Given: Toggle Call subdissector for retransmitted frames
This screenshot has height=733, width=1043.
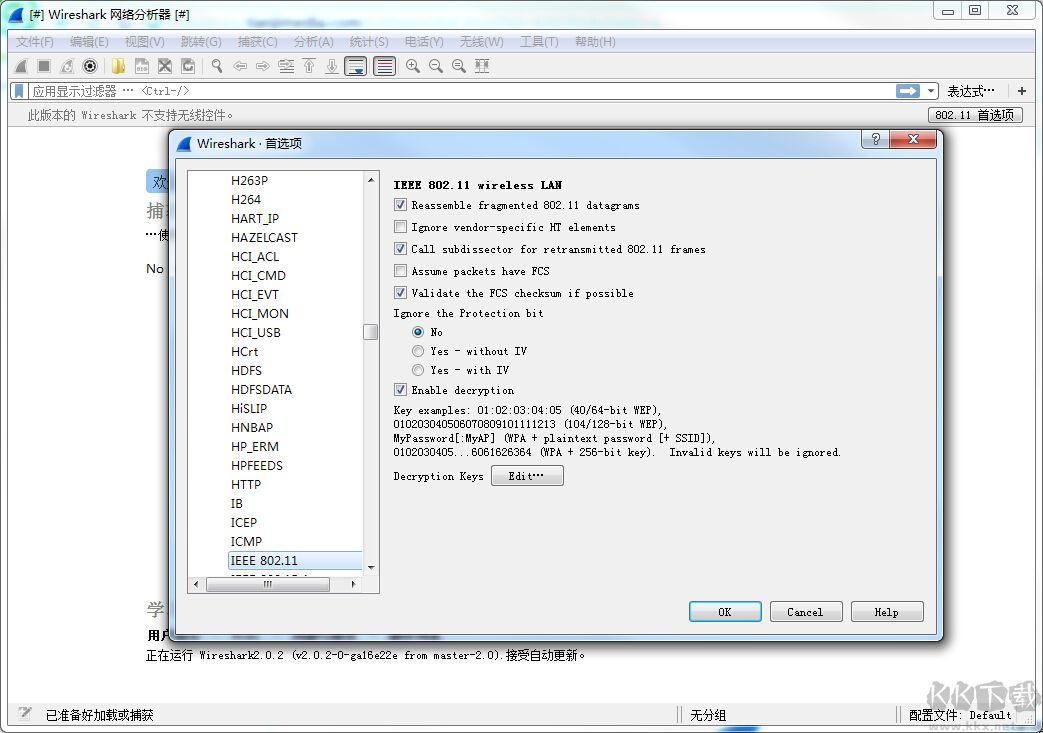Looking at the screenshot, I should (400, 249).
